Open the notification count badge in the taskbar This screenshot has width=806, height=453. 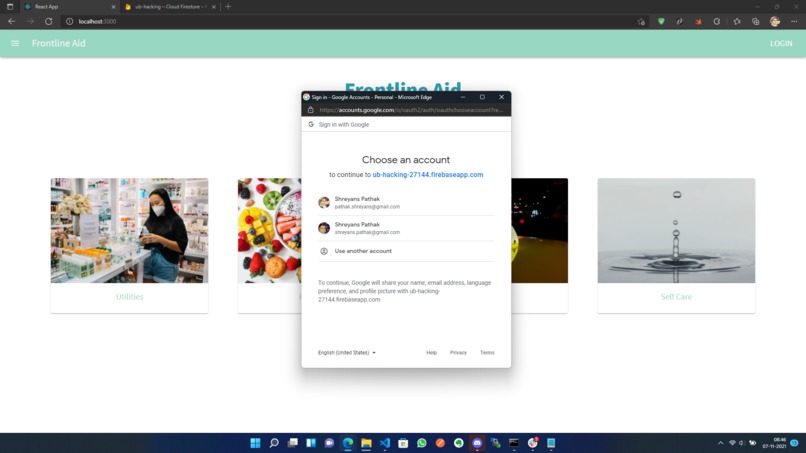(795, 443)
